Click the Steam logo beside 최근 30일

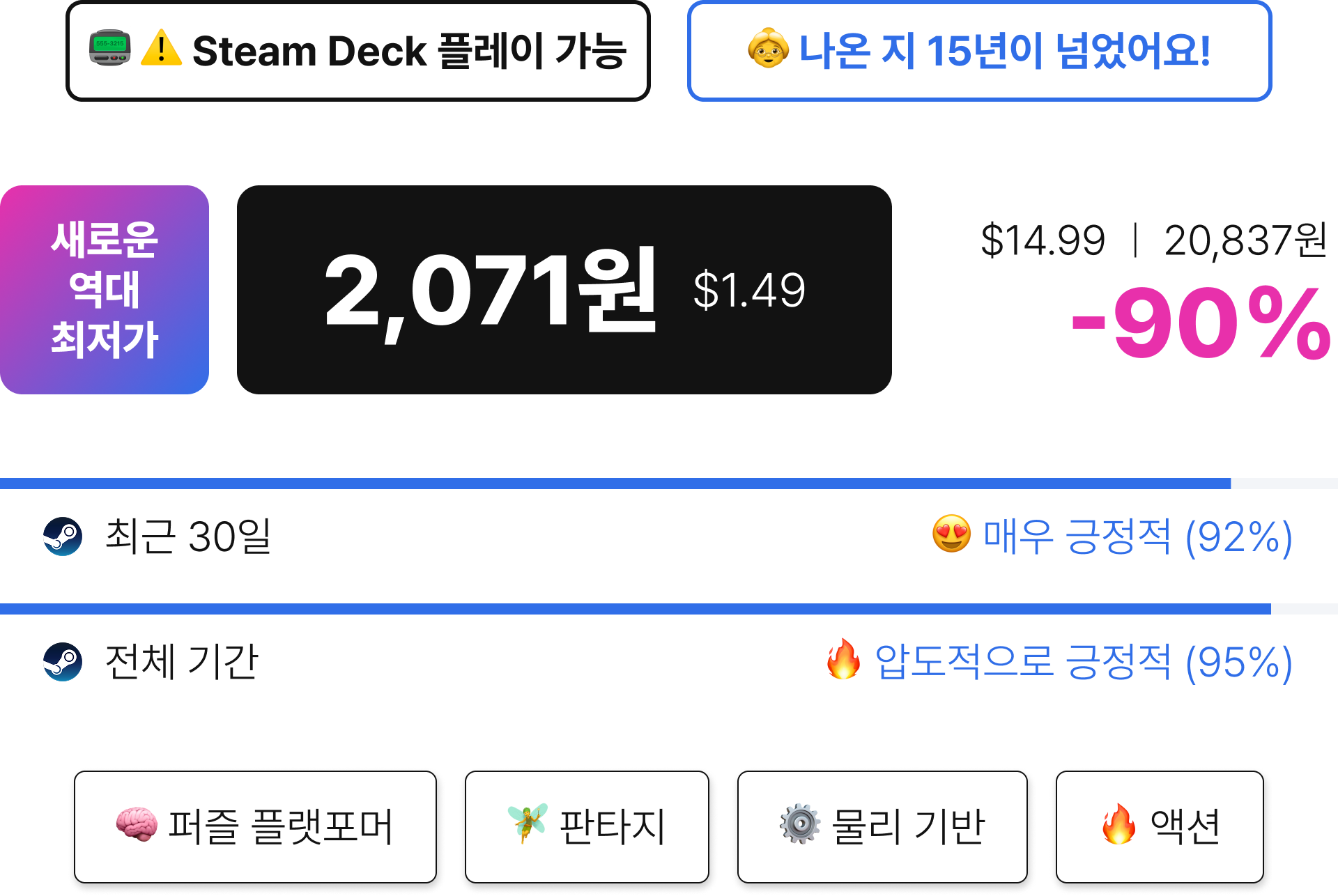click(63, 536)
